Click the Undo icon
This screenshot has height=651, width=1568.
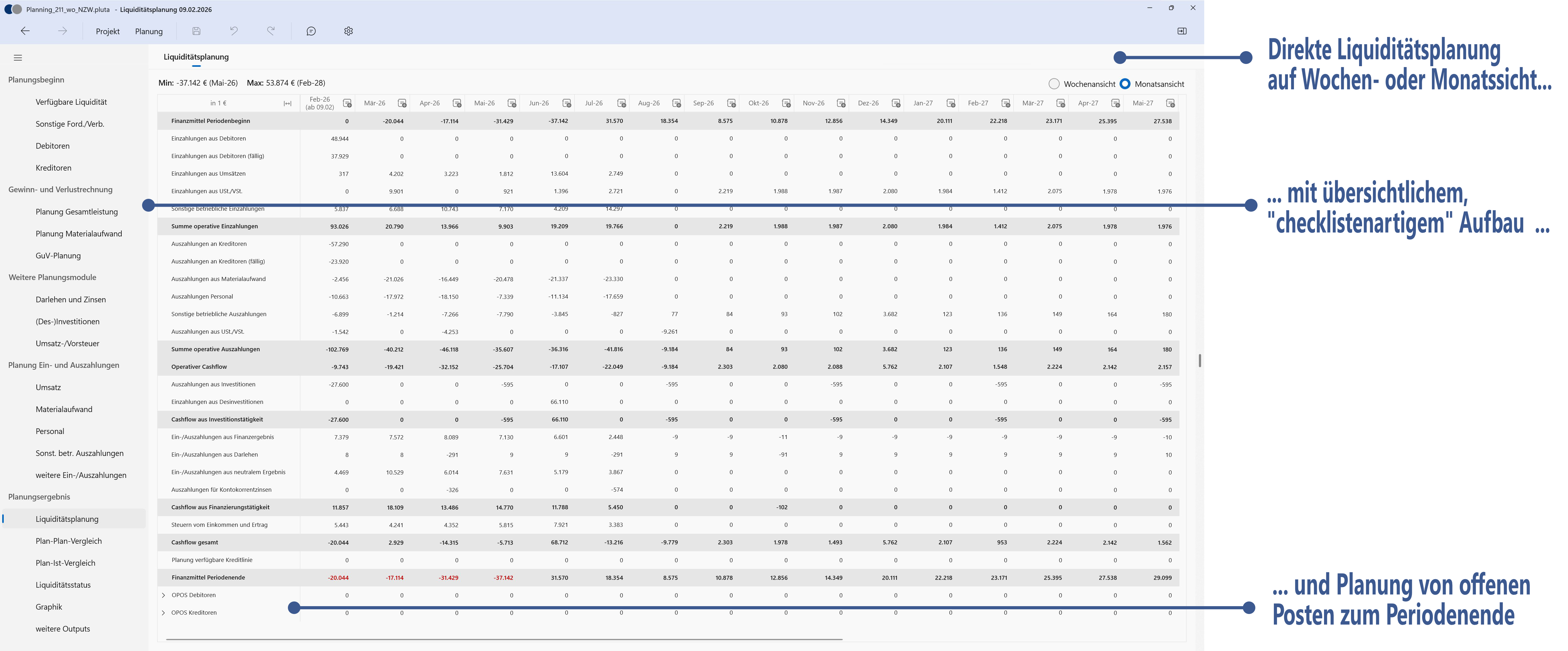[x=234, y=31]
